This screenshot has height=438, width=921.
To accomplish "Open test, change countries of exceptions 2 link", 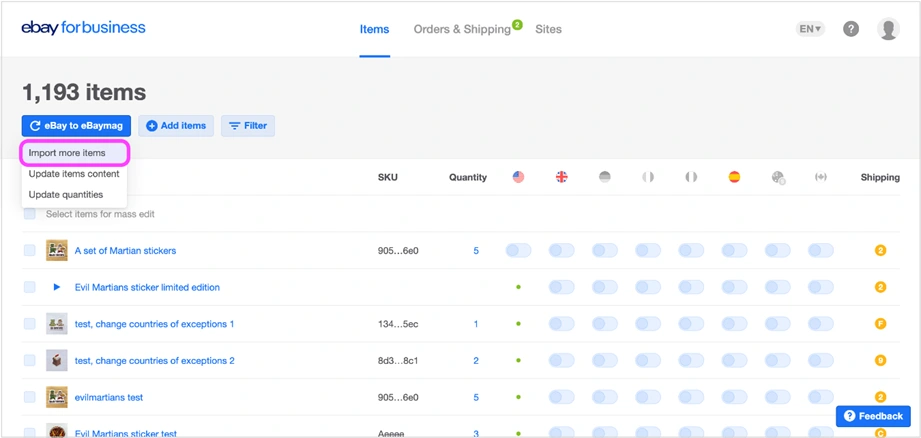I will tap(154, 360).
